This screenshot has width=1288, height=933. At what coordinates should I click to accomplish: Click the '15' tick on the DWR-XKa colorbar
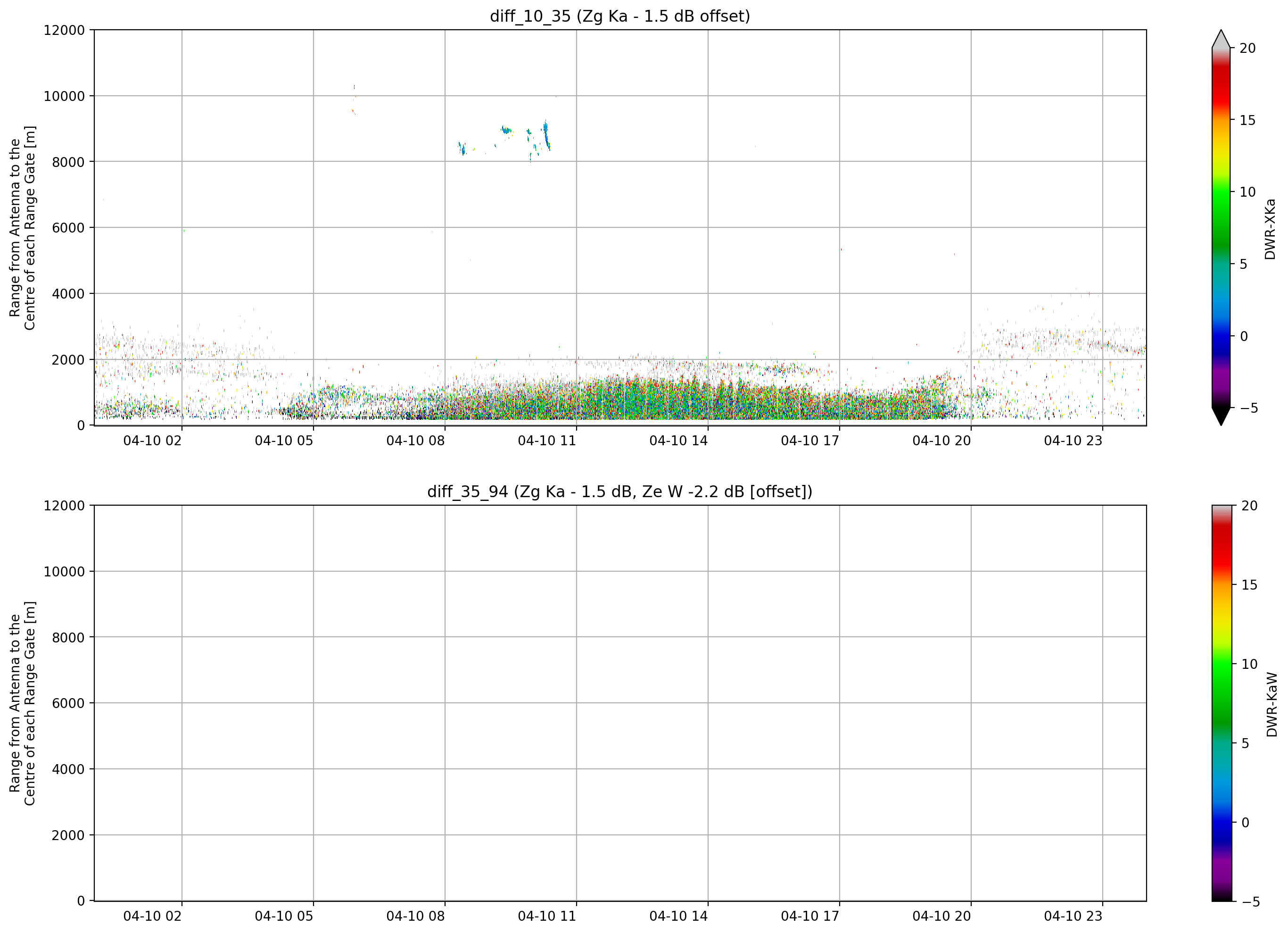pos(1247,120)
